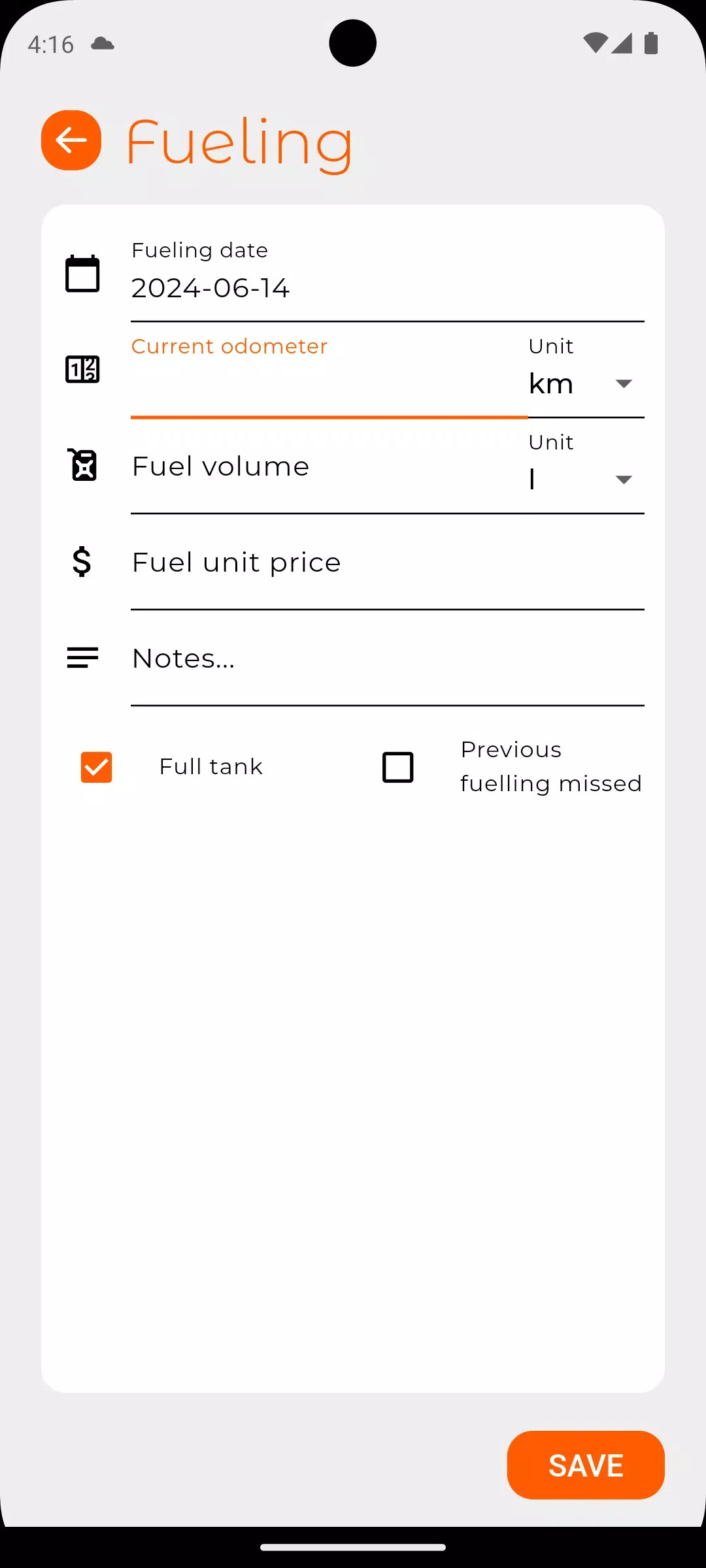Uncheck the Full tank checkbox
The height and width of the screenshot is (1568, 706).
(x=96, y=767)
